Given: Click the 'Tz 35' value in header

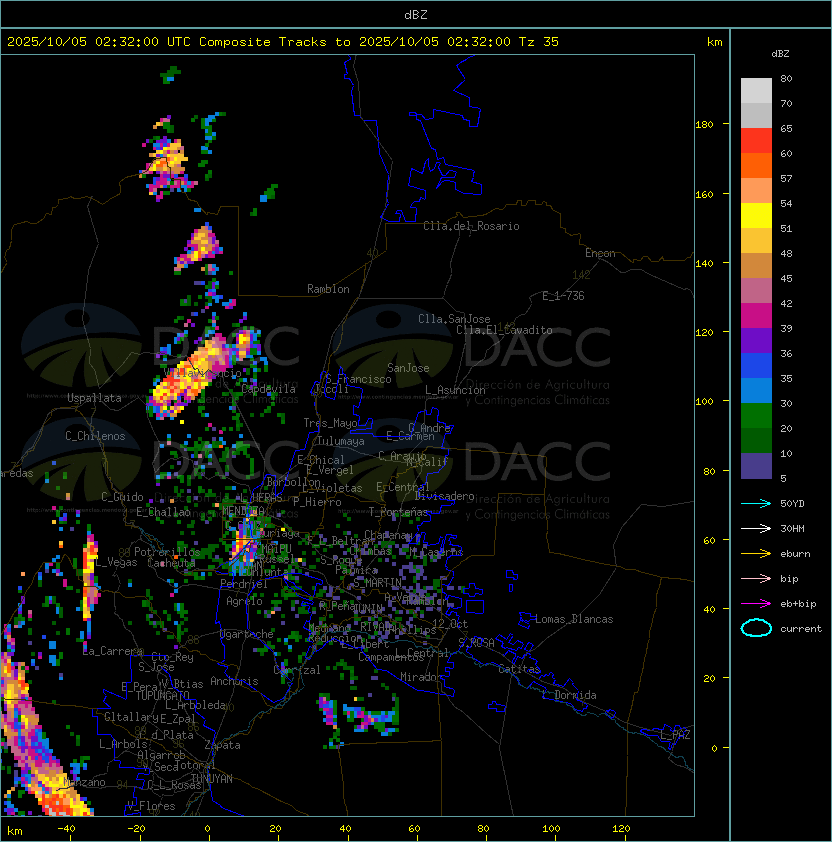Looking at the screenshot, I should click(x=539, y=42).
